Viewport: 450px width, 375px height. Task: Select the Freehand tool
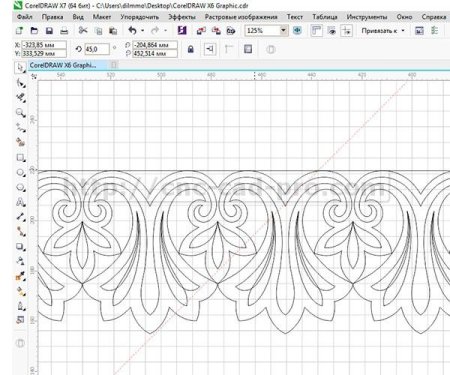coord(20,128)
